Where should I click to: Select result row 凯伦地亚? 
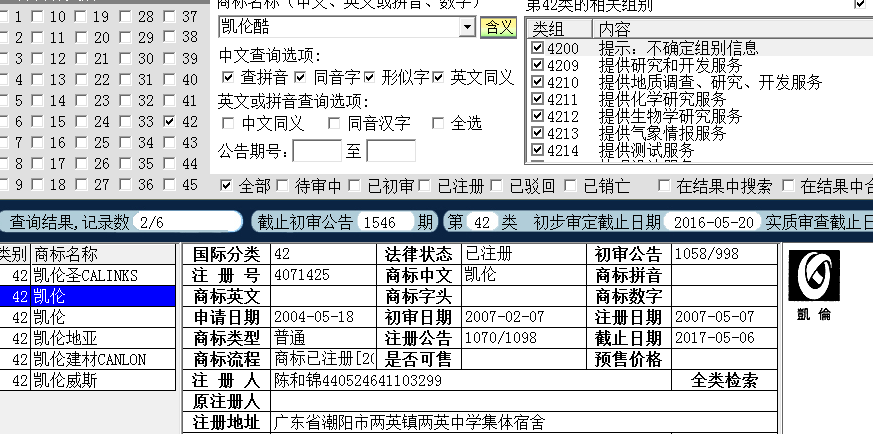coord(87,338)
